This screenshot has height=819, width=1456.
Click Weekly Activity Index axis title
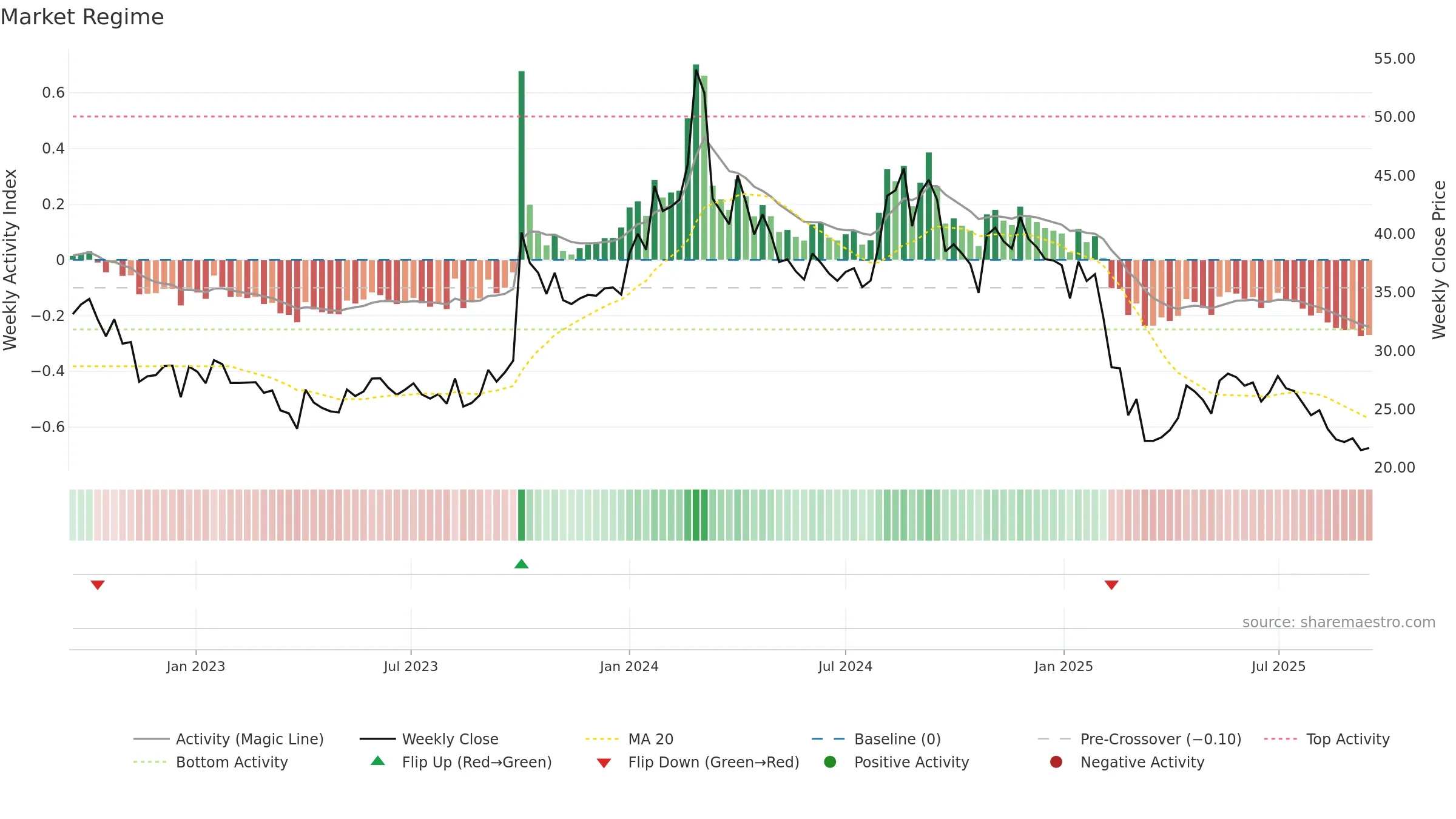coord(10,260)
